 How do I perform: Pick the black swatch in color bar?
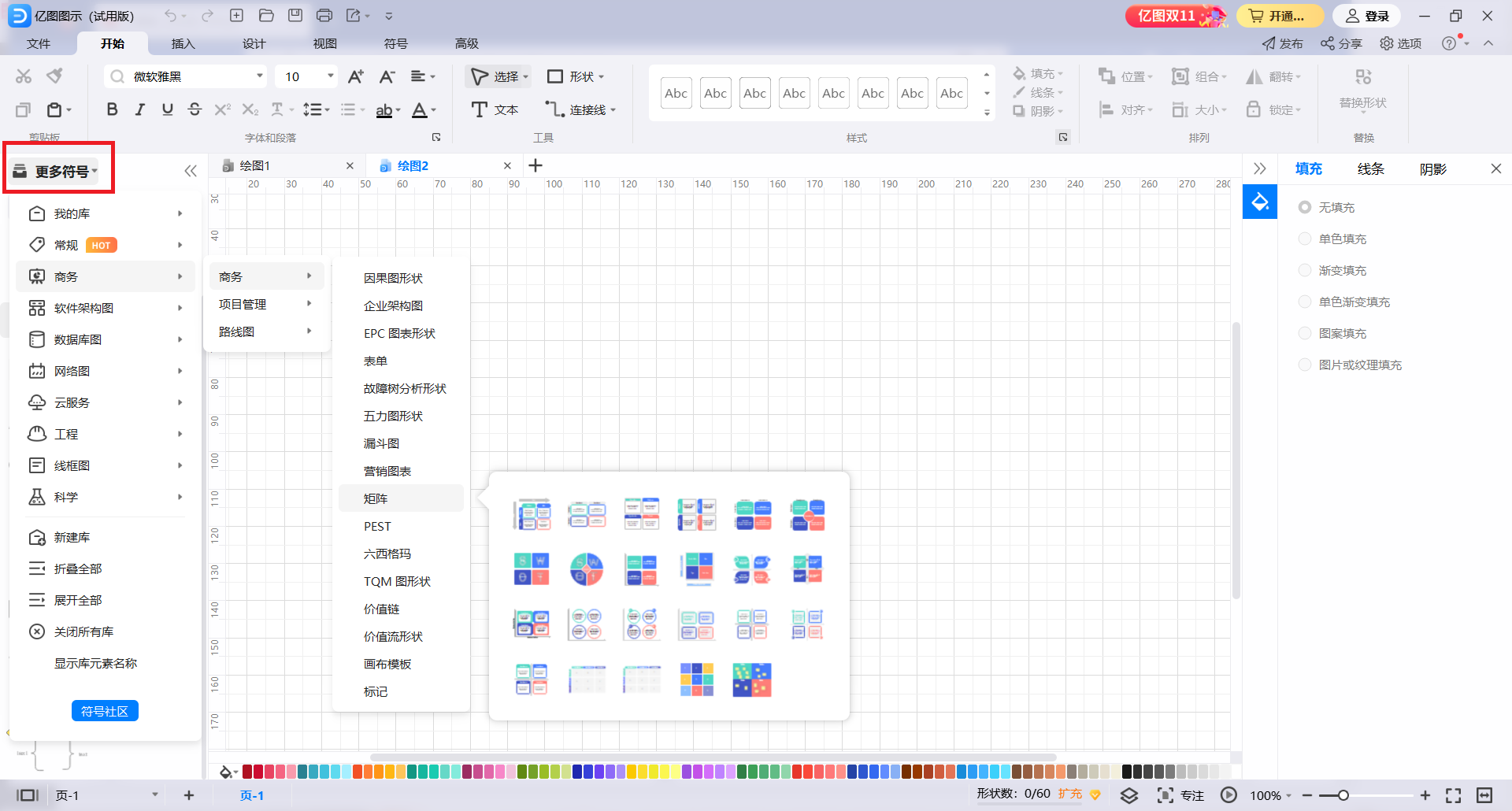[x=1126, y=772]
